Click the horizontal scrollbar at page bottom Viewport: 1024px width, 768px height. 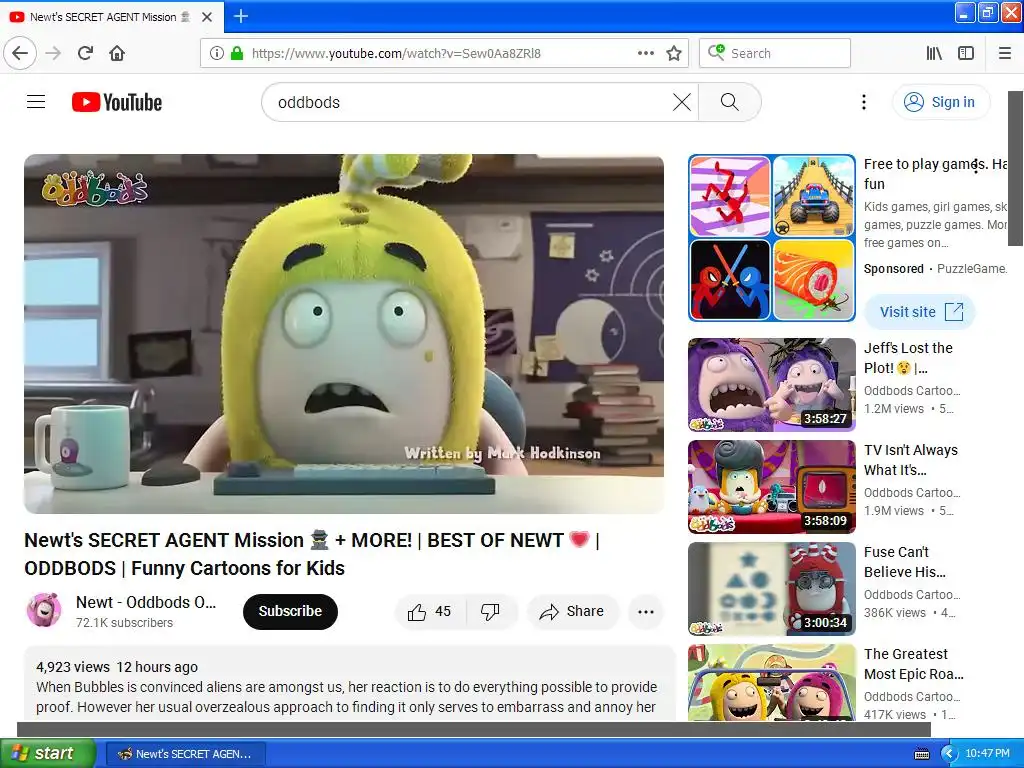[473, 729]
